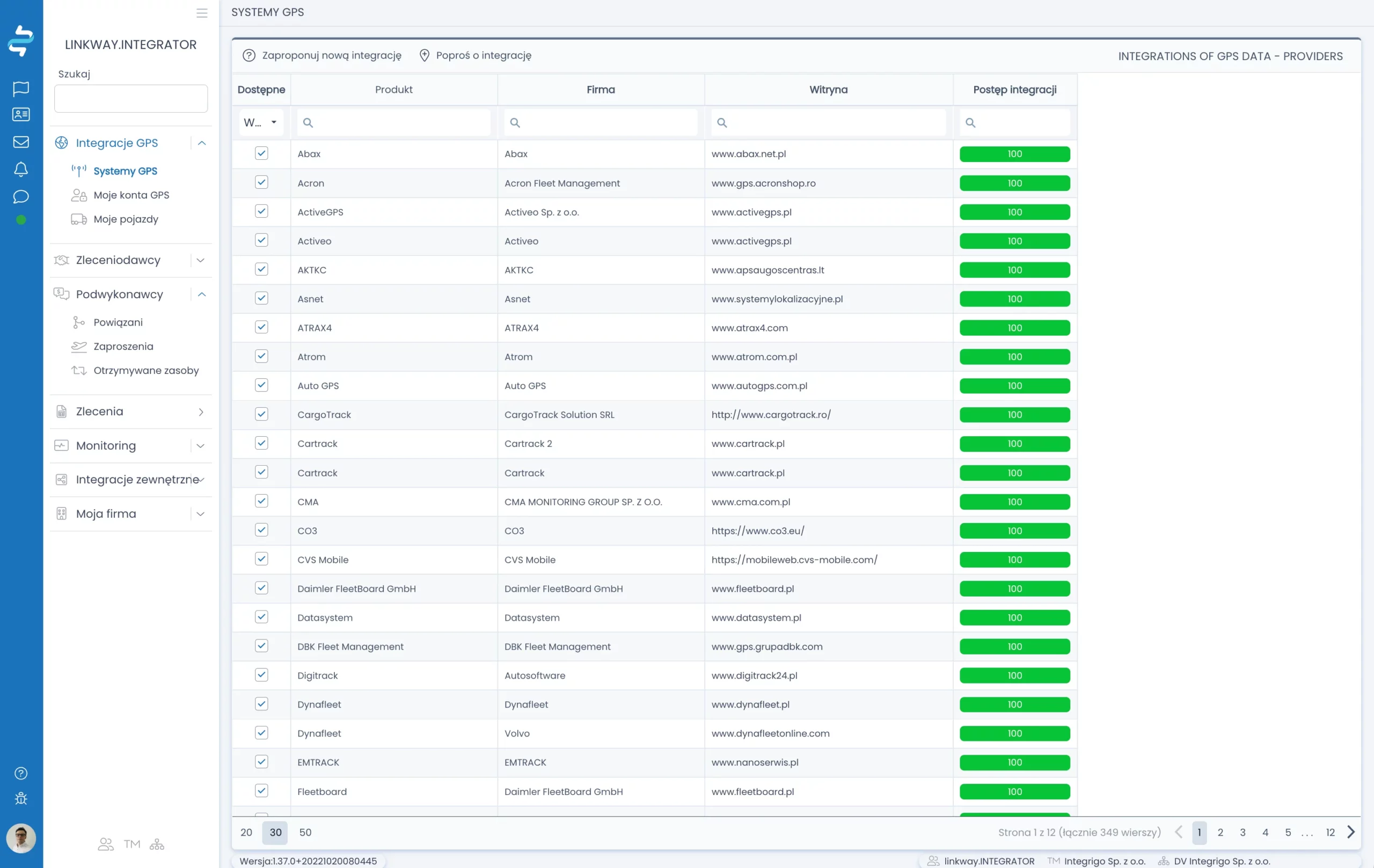Click the green status dot
Screen dimensions: 1374x868
pos(21,220)
